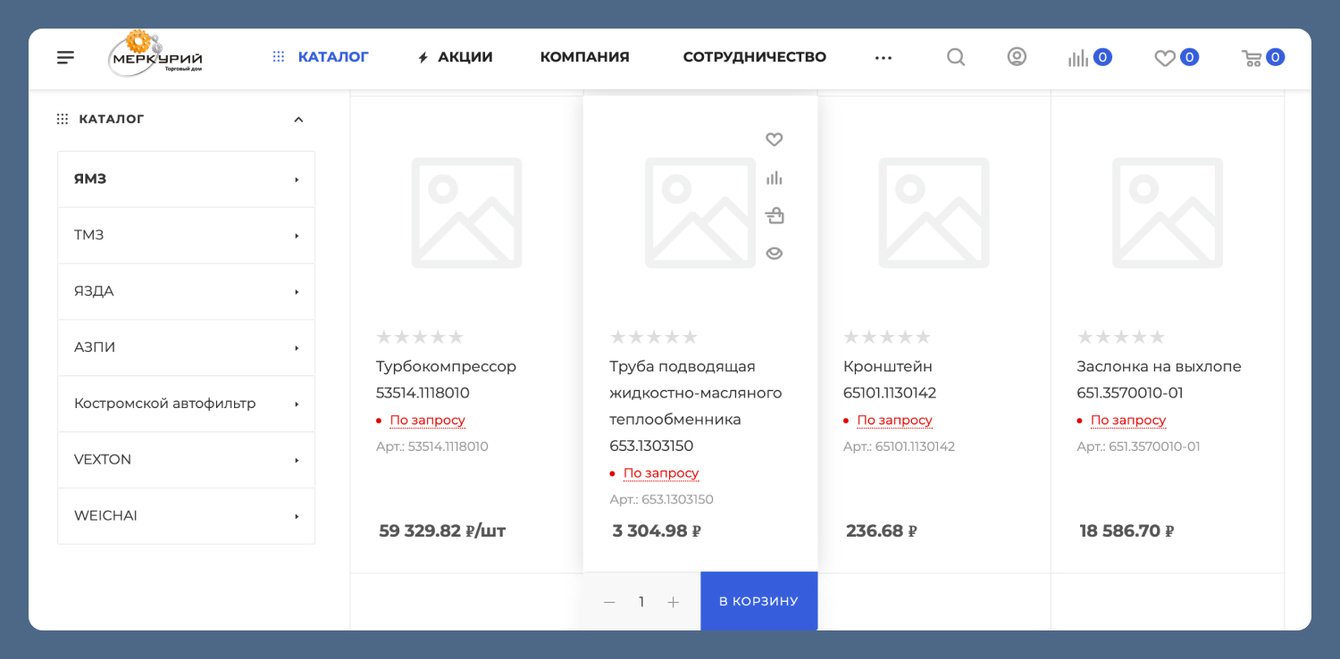Open the hamburger menu icon
Screen dimensions: 1340x659
[66, 58]
